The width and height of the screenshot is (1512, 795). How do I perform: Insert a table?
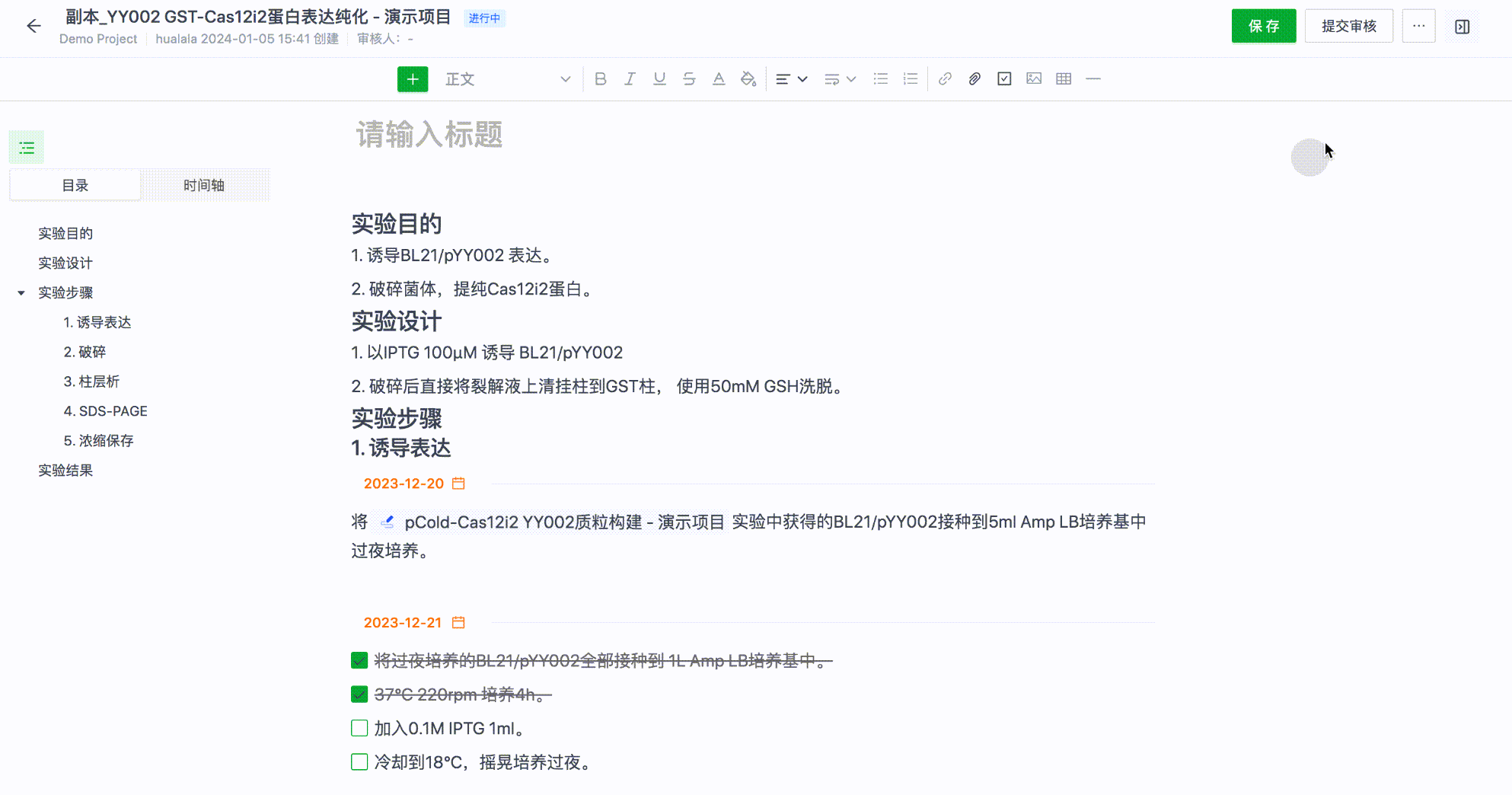pos(1064,79)
